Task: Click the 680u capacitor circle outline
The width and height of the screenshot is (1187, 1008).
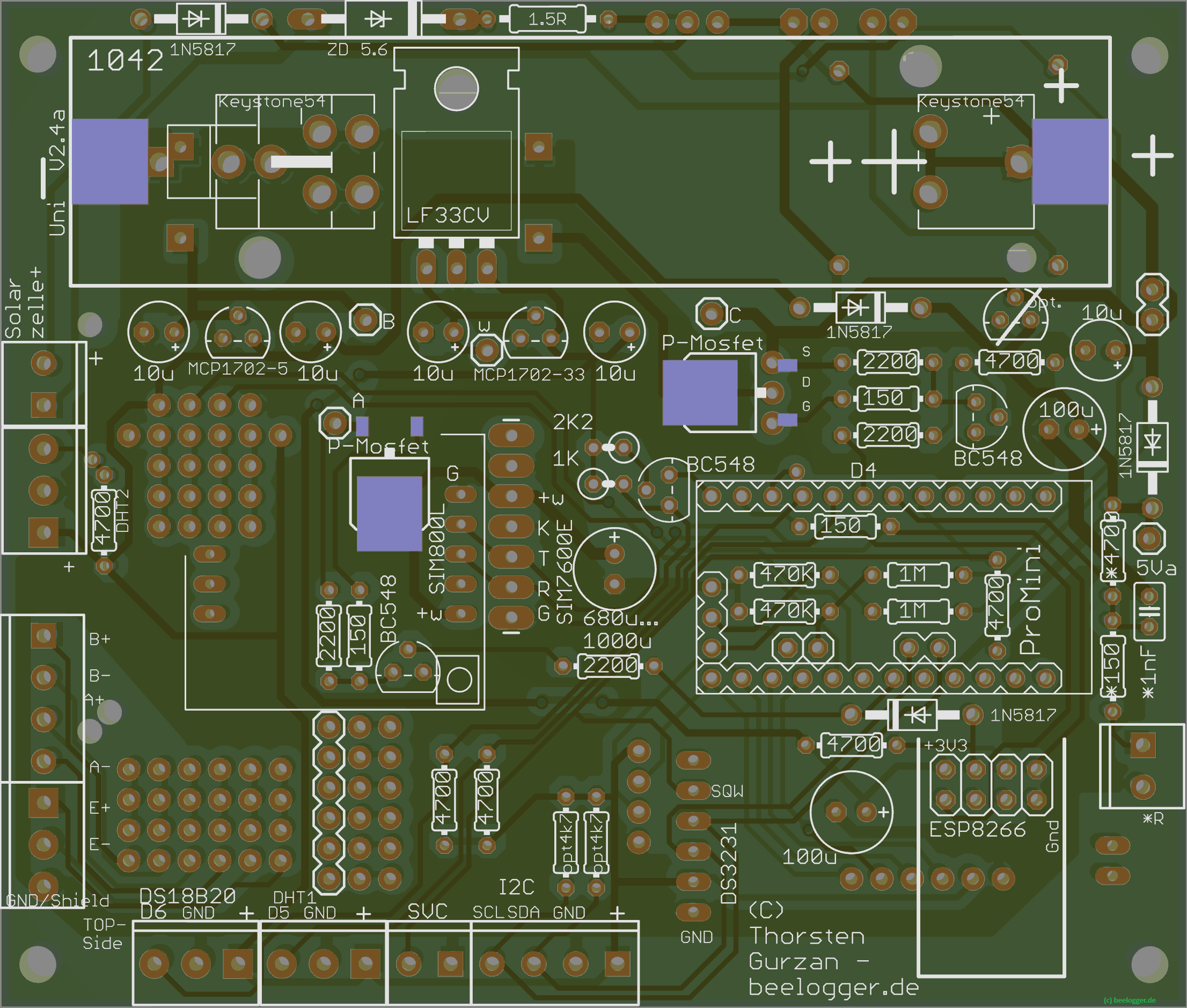Action: (614, 568)
